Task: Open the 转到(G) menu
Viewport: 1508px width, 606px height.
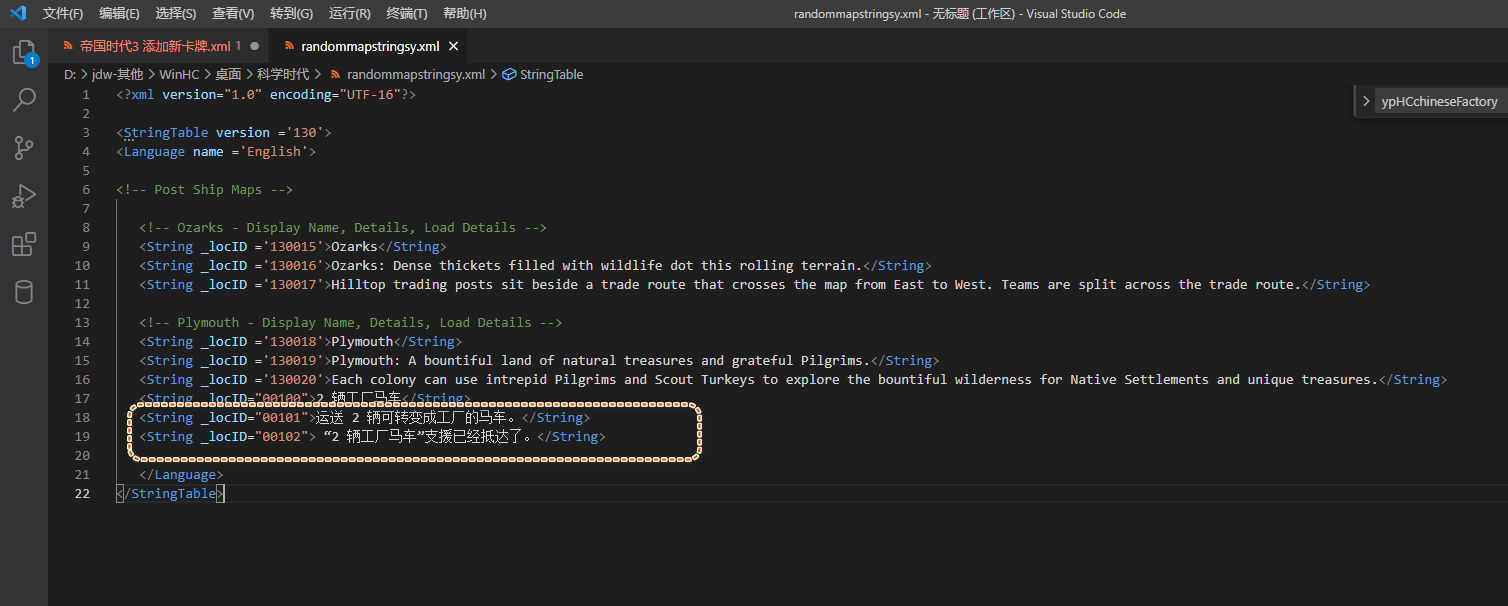Action: tap(291, 13)
